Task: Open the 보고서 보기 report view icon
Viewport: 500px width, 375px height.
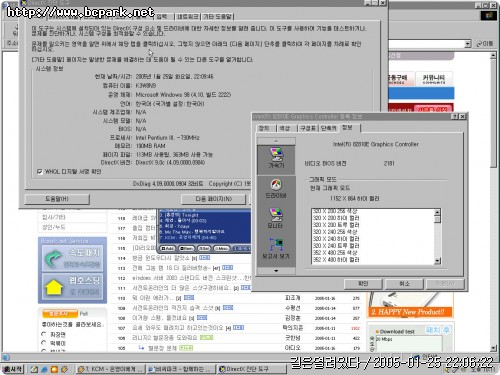Action: click(x=276, y=249)
